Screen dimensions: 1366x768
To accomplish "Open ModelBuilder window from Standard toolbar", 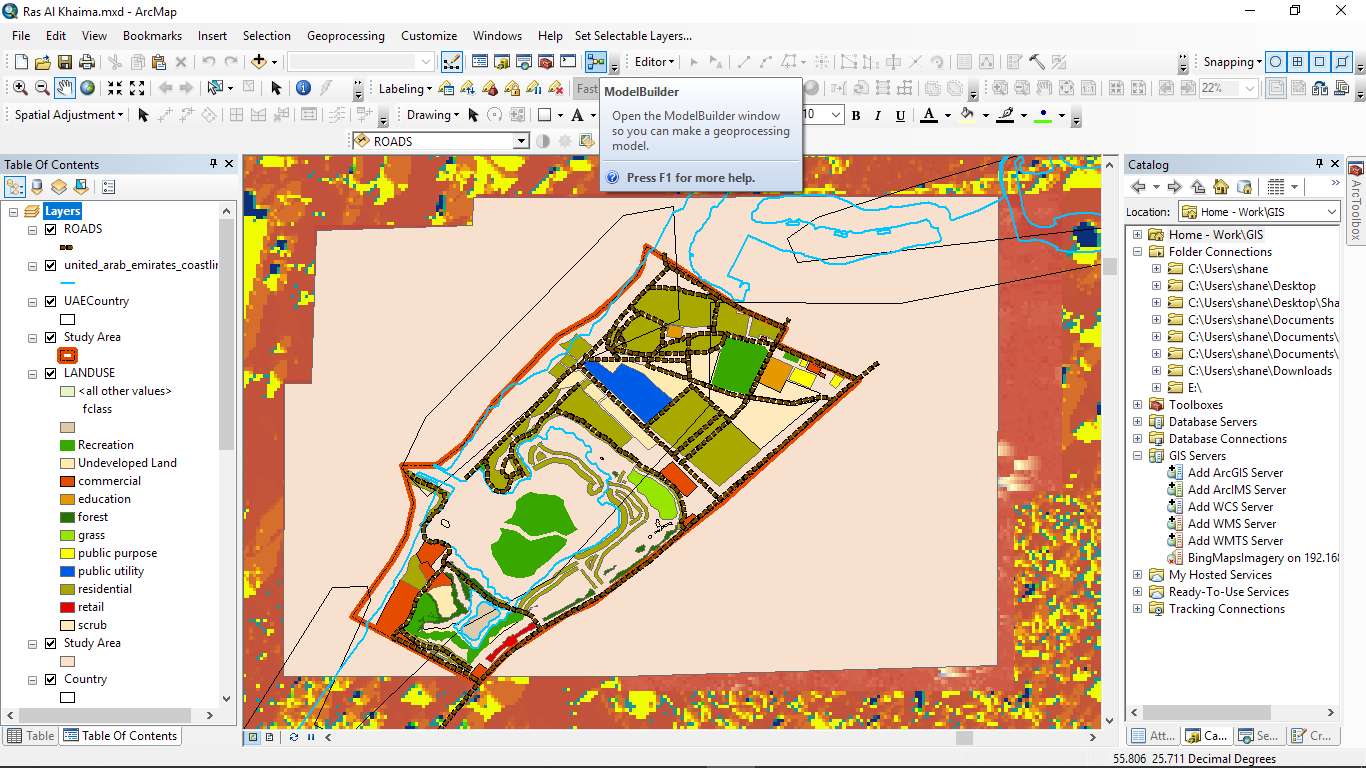I will (596, 62).
